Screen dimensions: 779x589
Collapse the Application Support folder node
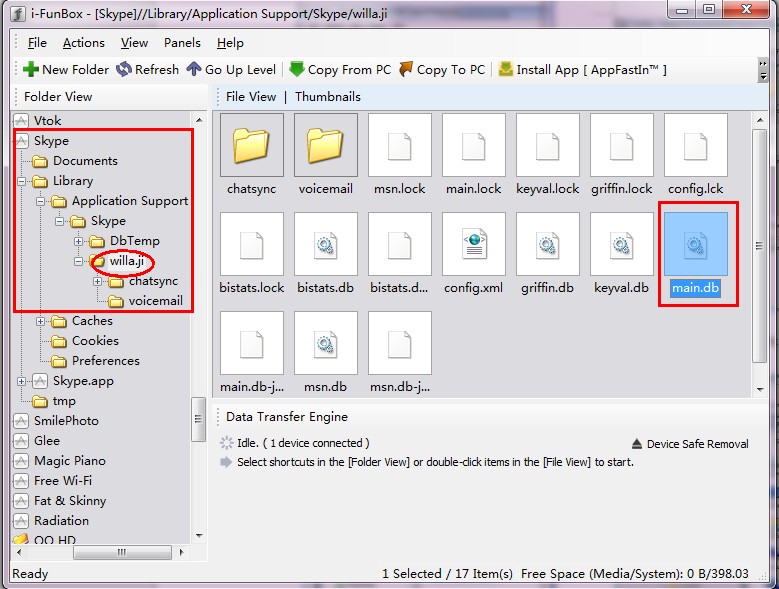point(40,201)
